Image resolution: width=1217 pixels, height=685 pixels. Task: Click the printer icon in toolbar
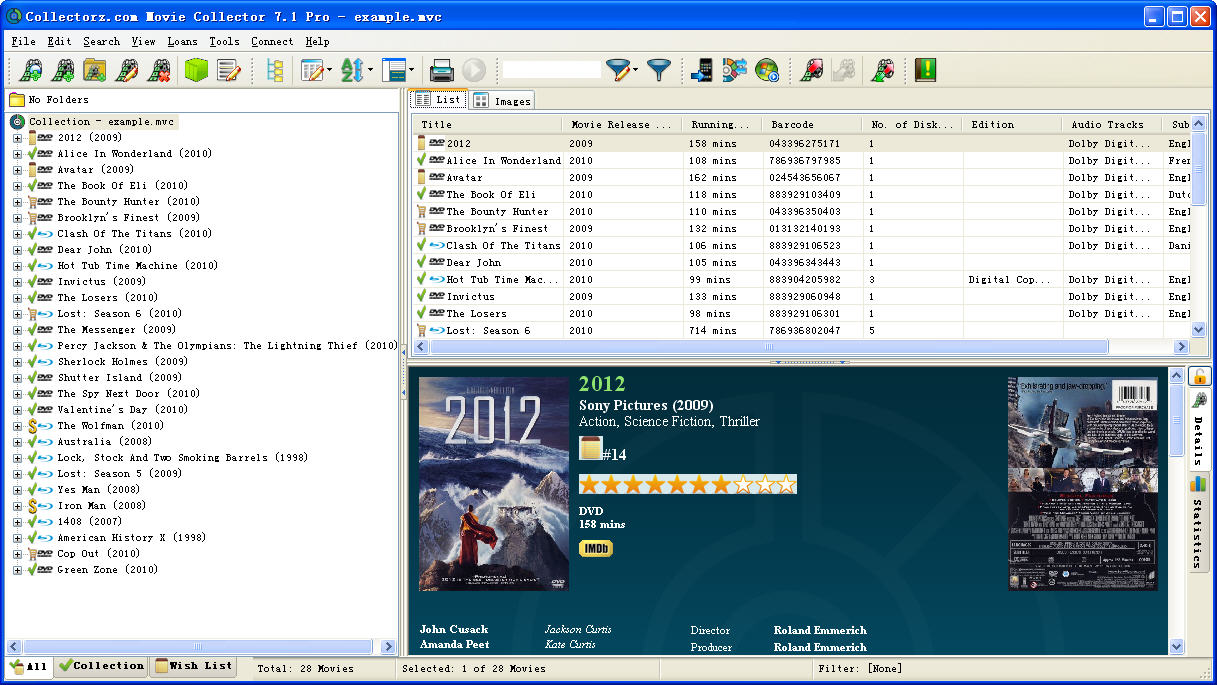pyautogui.click(x=442, y=70)
